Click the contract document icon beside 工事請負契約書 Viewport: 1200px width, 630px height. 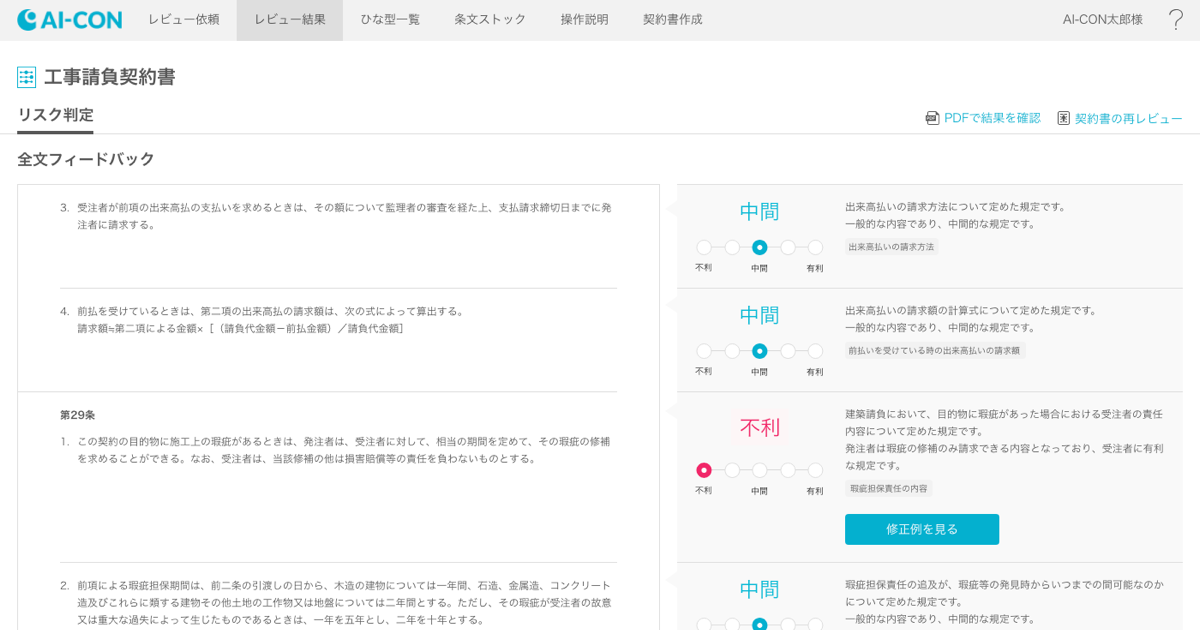26,77
